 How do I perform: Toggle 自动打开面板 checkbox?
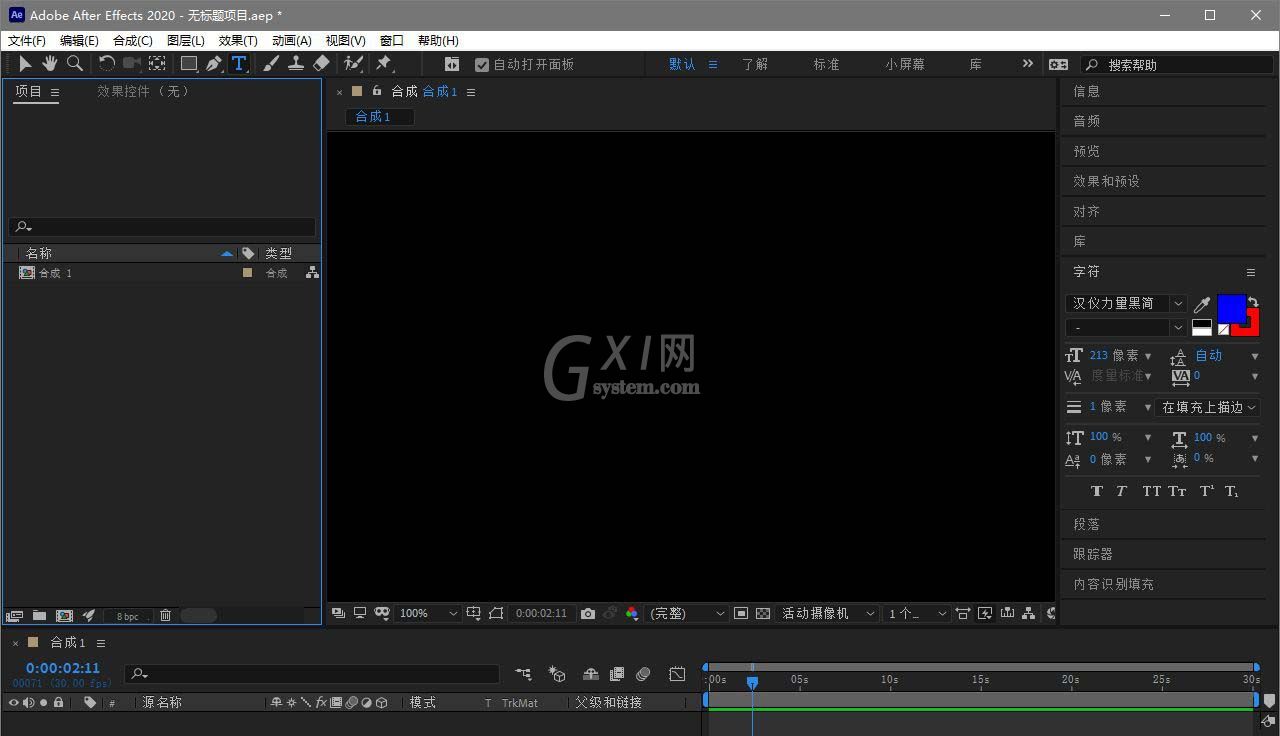[x=482, y=64]
